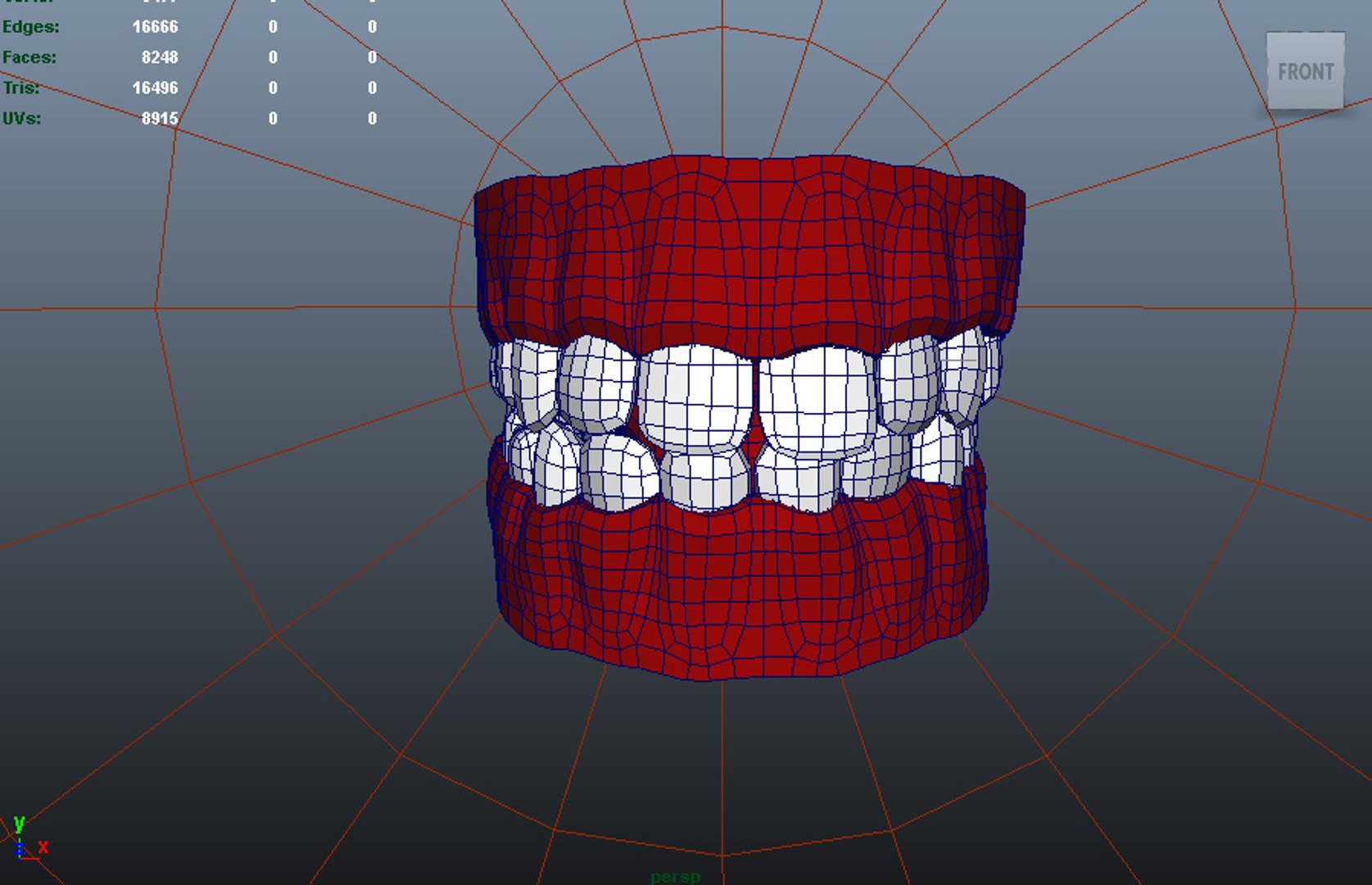Click the 'Faces:' heads-up display label
This screenshot has width=1372, height=885.
pyautogui.click(x=29, y=57)
